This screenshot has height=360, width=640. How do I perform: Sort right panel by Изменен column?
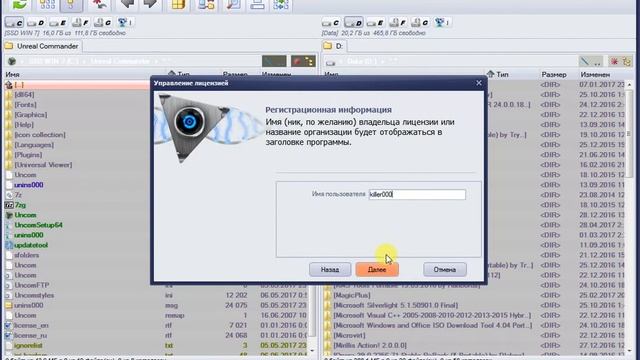595,75
